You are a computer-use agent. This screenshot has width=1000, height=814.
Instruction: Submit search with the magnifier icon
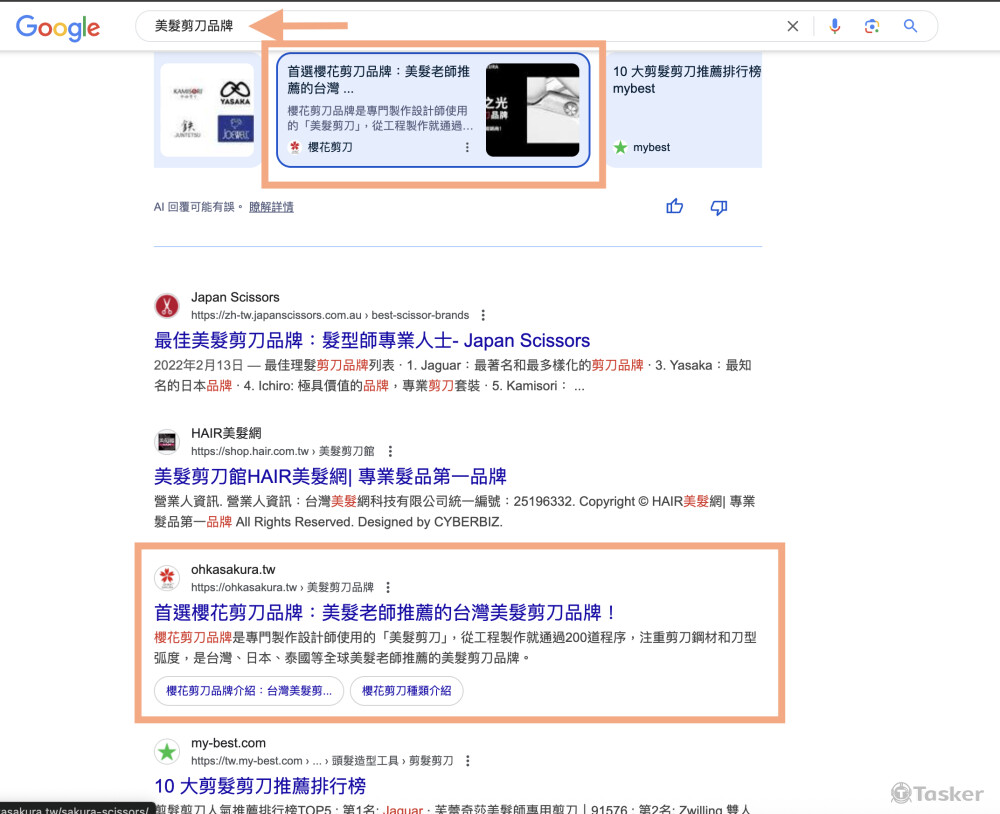click(x=910, y=26)
